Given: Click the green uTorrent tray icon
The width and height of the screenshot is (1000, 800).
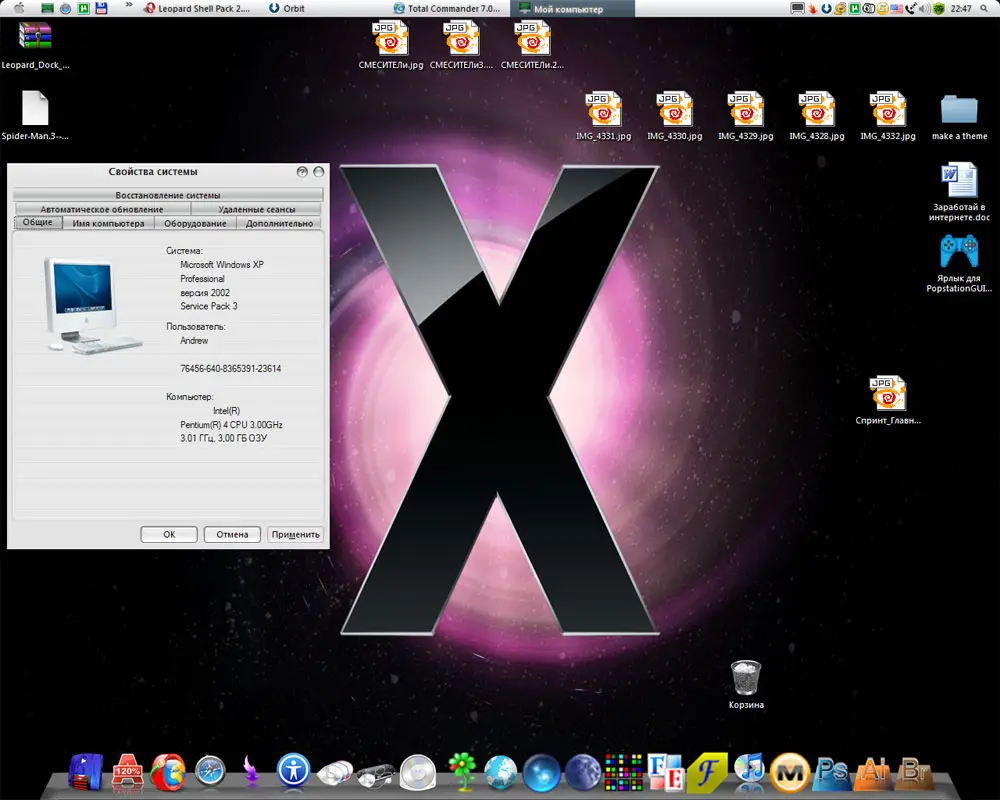Looking at the screenshot, I should click(855, 8).
